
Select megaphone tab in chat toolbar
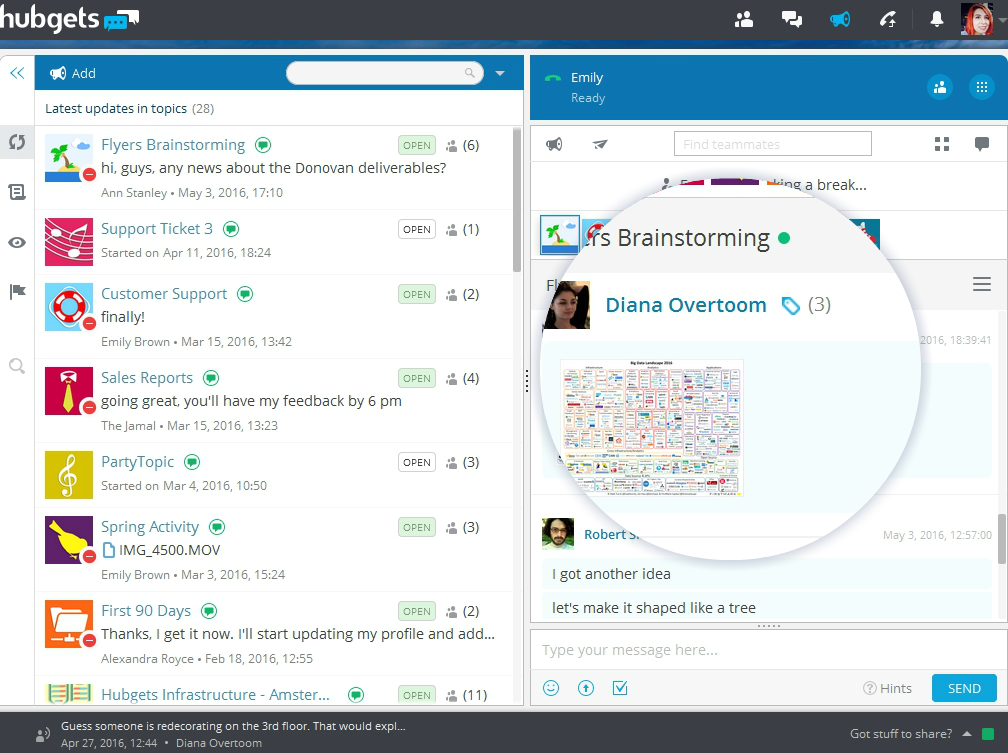click(x=554, y=144)
